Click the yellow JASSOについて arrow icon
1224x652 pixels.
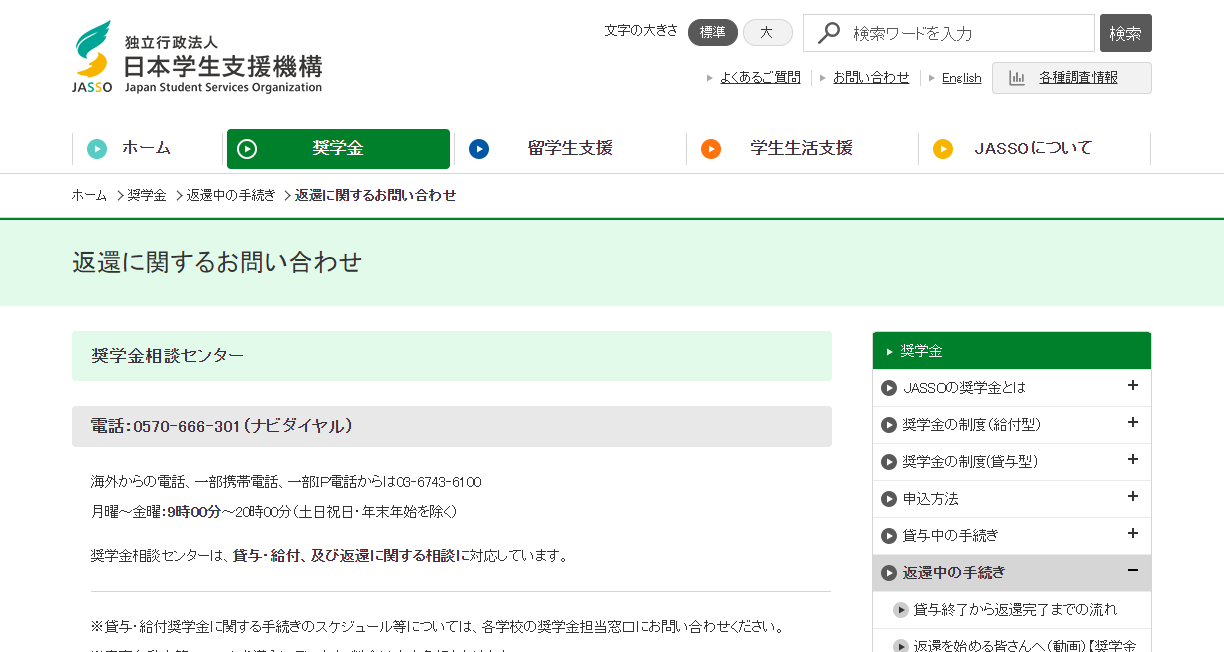pyautogui.click(x=943, y=147)
